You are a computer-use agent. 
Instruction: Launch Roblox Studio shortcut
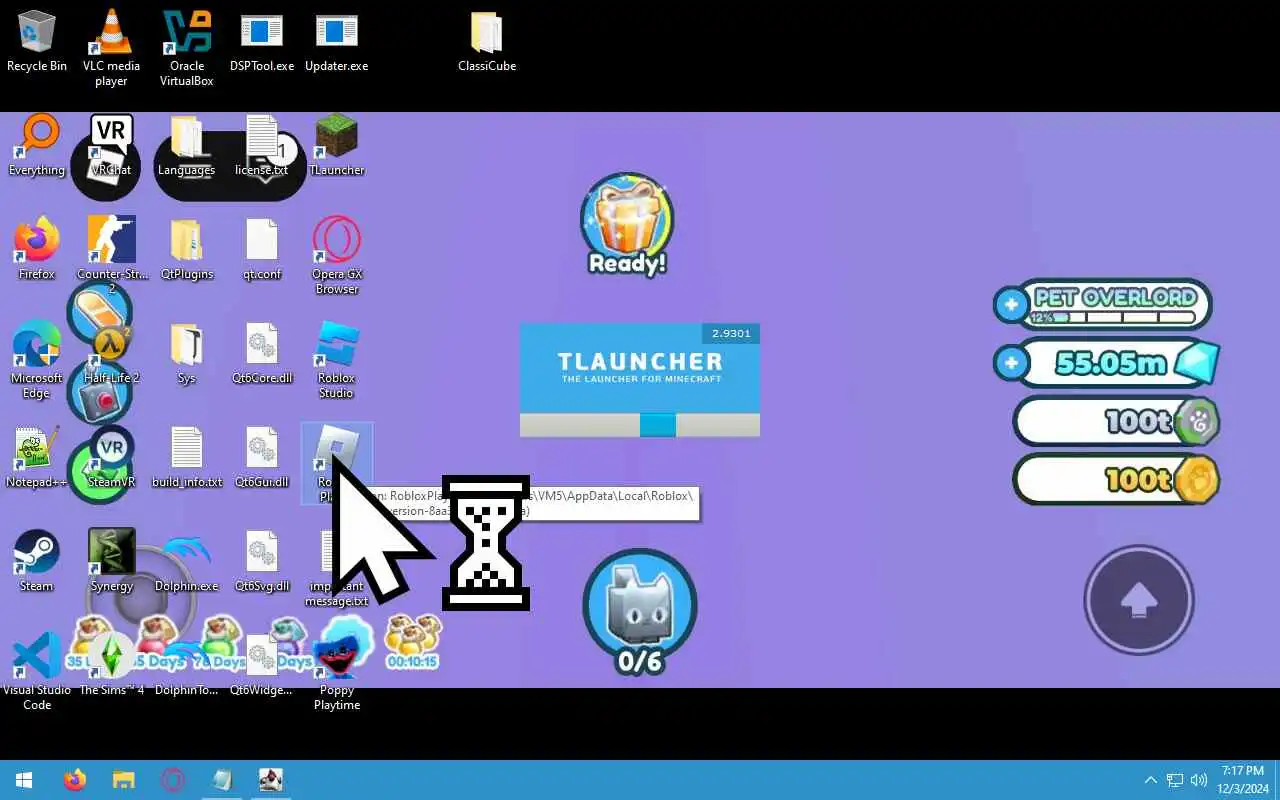tap(337, 360)
